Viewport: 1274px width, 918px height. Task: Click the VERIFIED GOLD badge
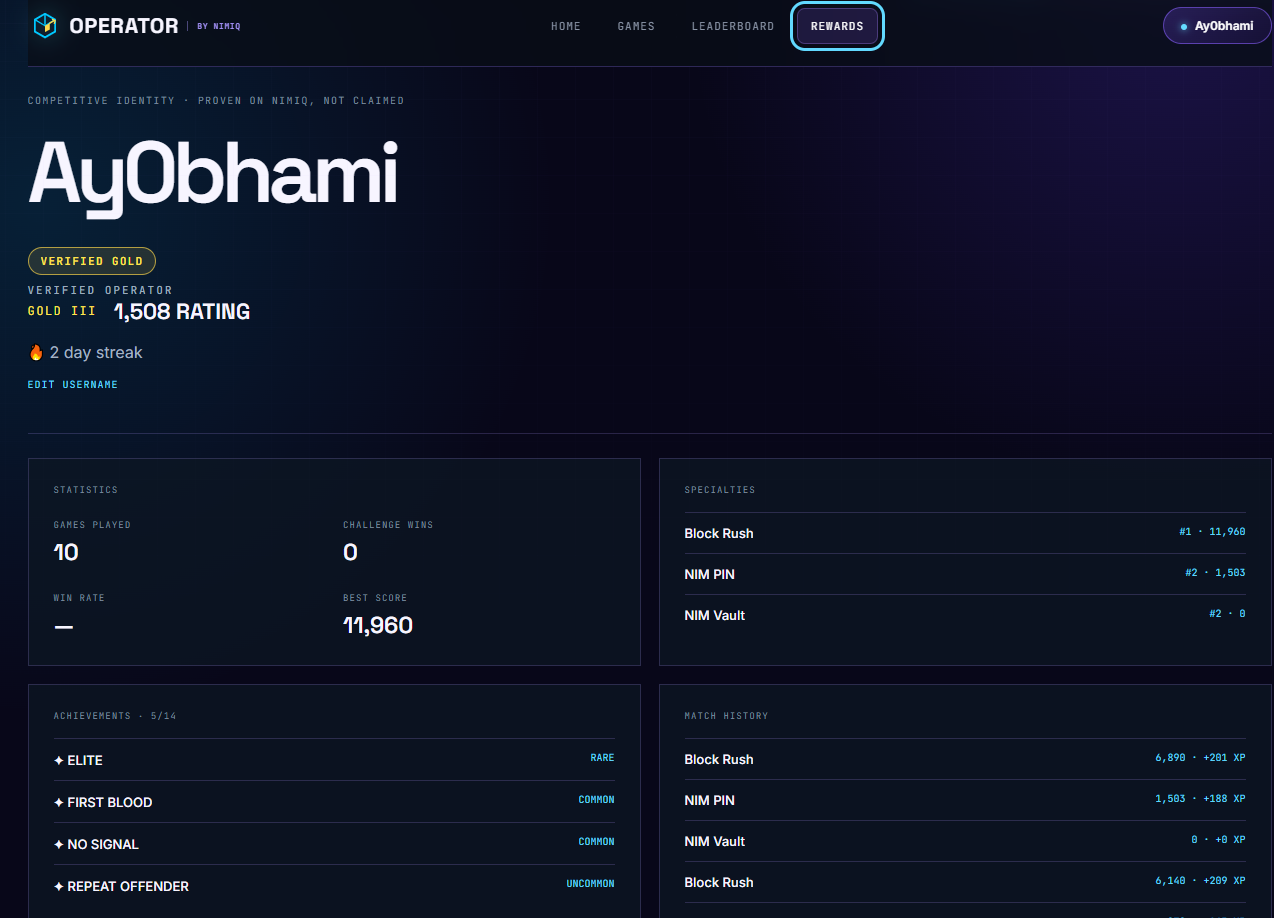pos(92,261)
